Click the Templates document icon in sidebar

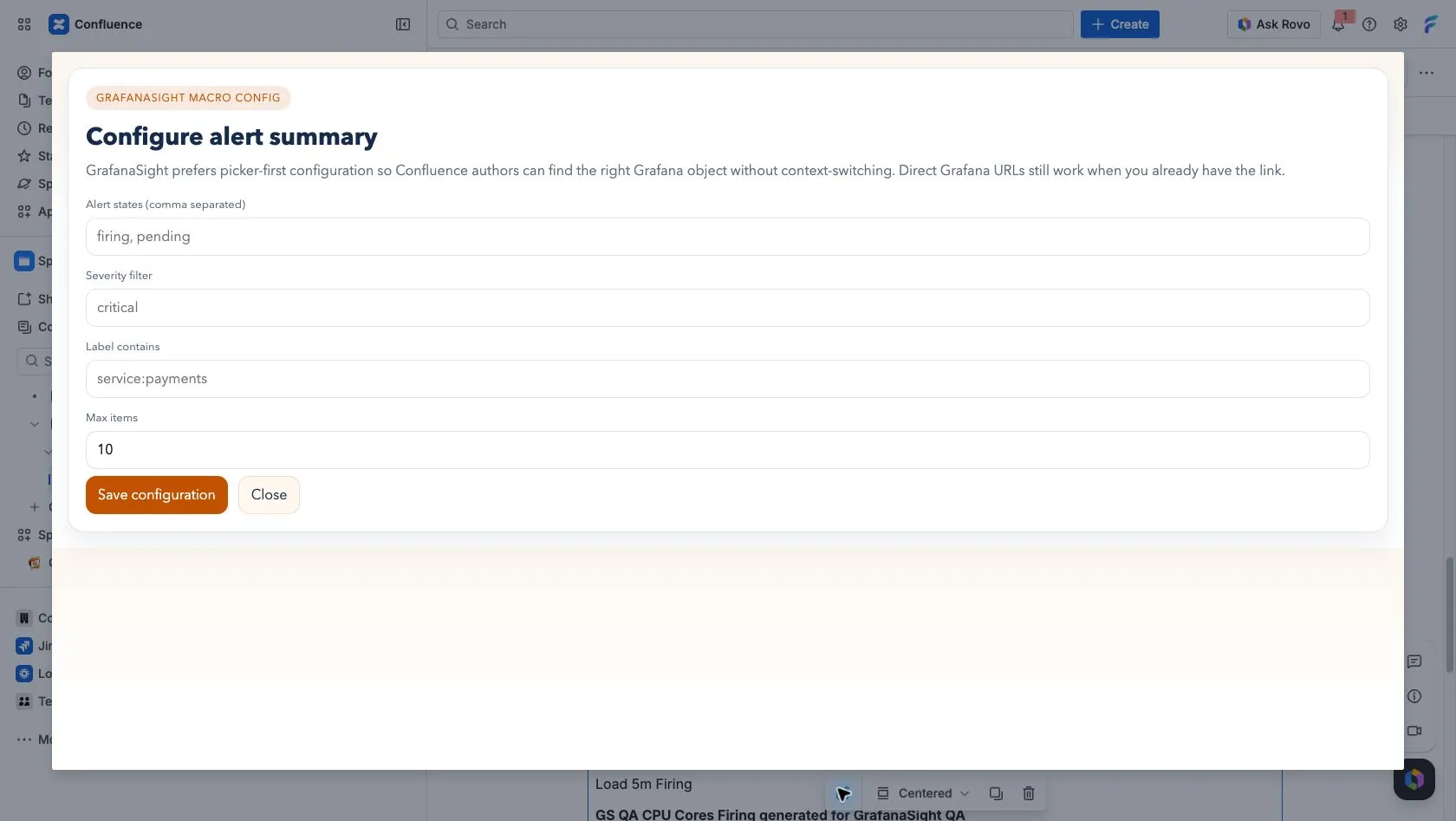coord(24,101)
